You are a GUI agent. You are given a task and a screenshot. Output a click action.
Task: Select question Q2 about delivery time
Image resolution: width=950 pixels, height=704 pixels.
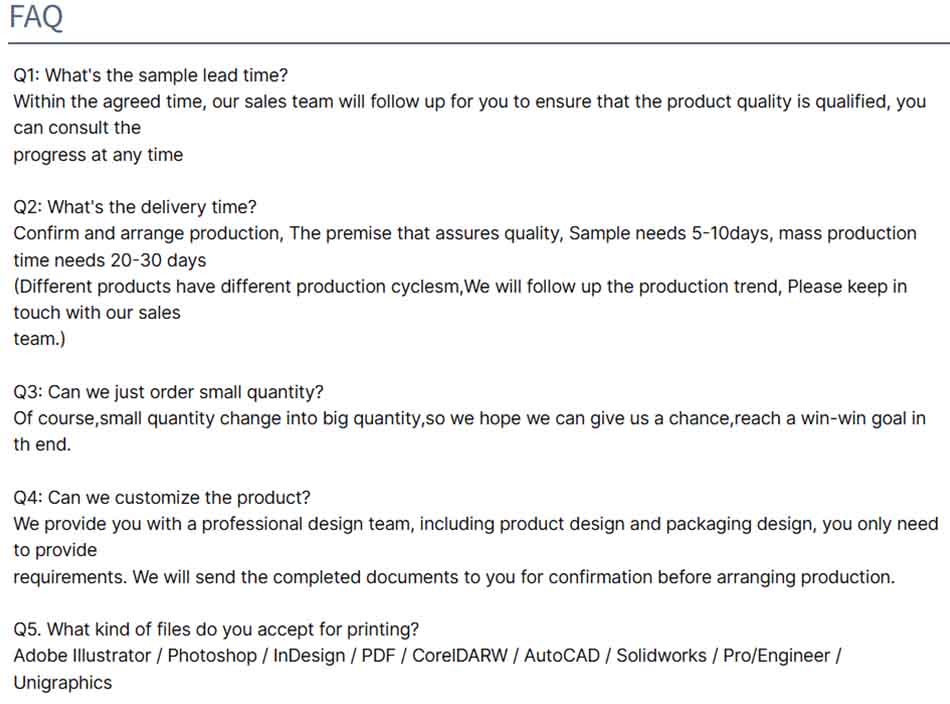[135, 207]
